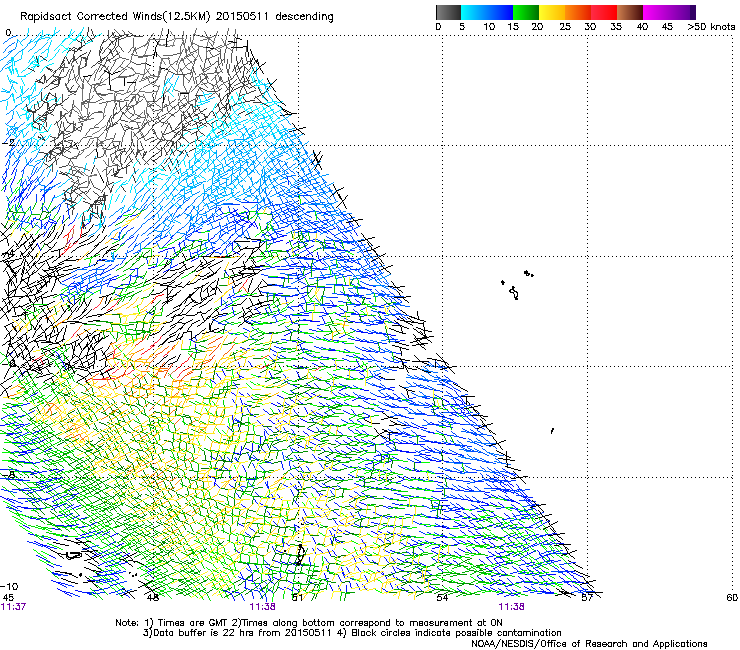Click the longitude axis label '51'
The image size is (740, 650).
click(297, 598)
